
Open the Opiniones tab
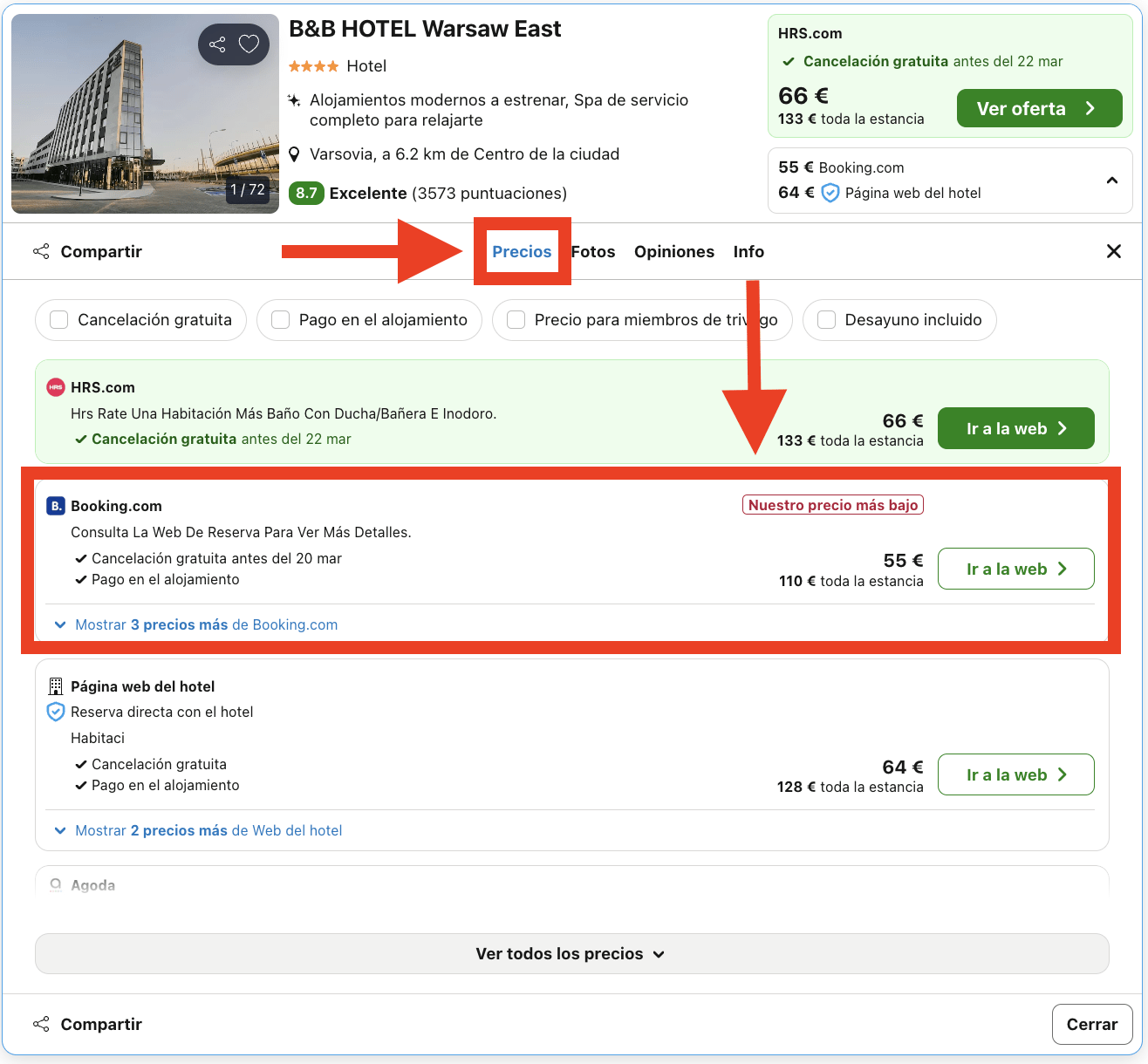point(673,251)
